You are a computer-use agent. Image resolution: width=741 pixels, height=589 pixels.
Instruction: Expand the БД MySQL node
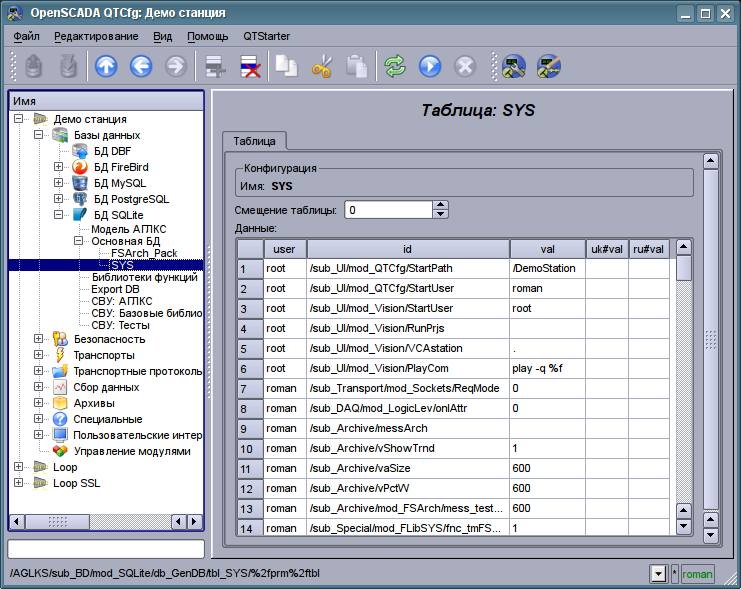[58, 183]
